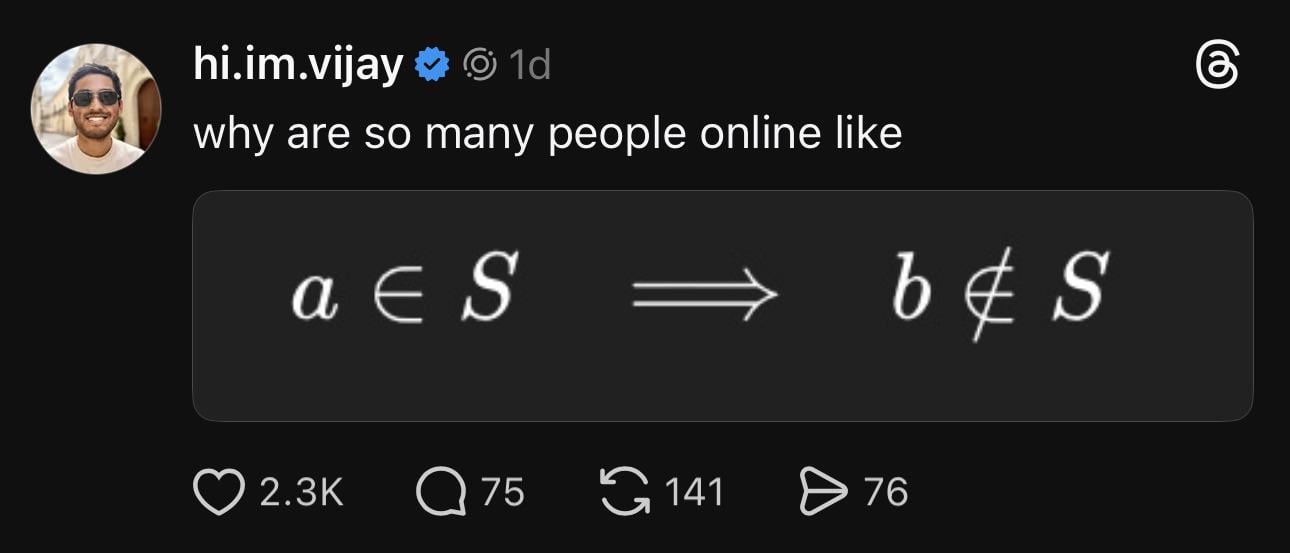Share the post with the paper plane icon

coord(822,491)
